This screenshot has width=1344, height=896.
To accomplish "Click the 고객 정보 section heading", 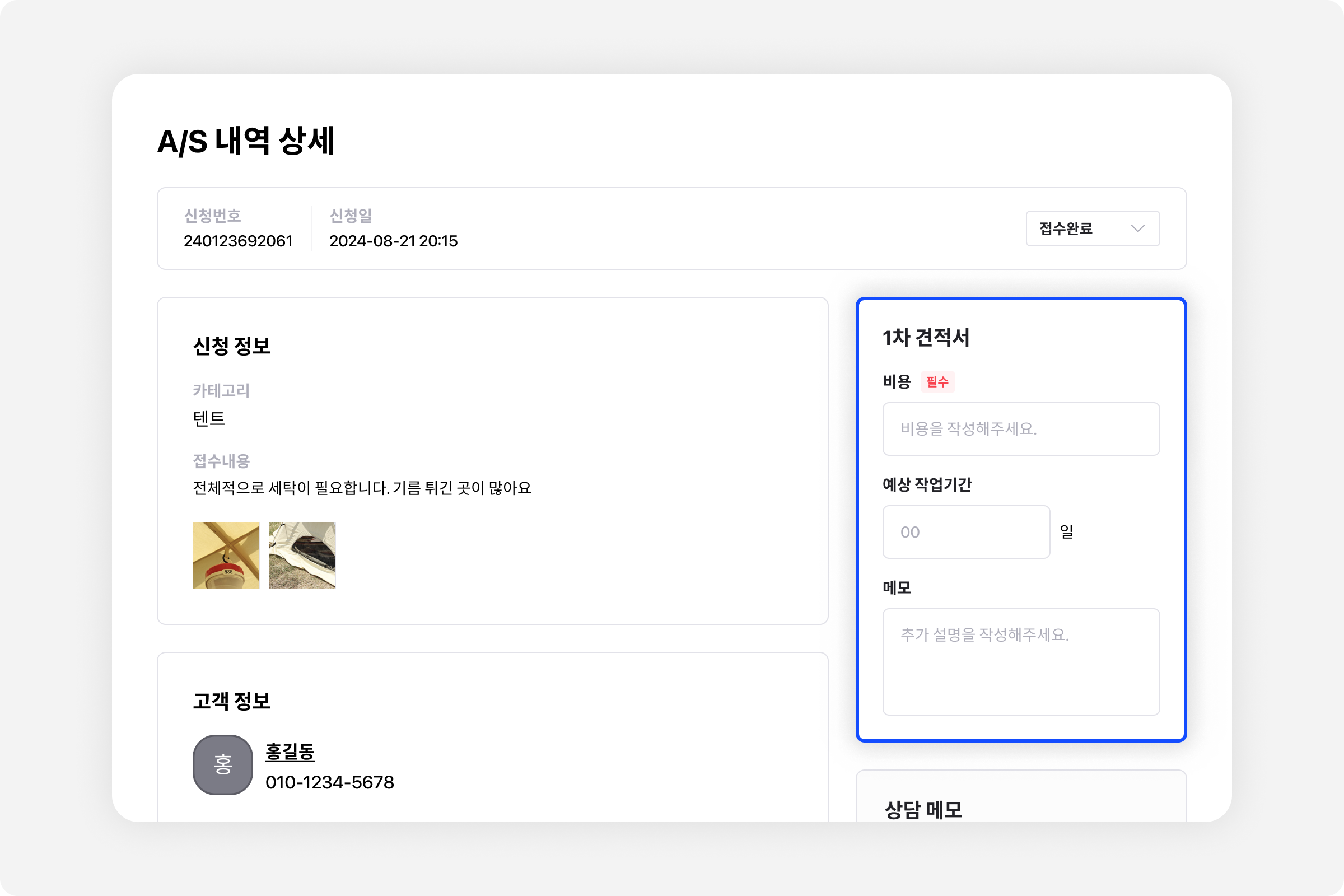I will 231,701.
